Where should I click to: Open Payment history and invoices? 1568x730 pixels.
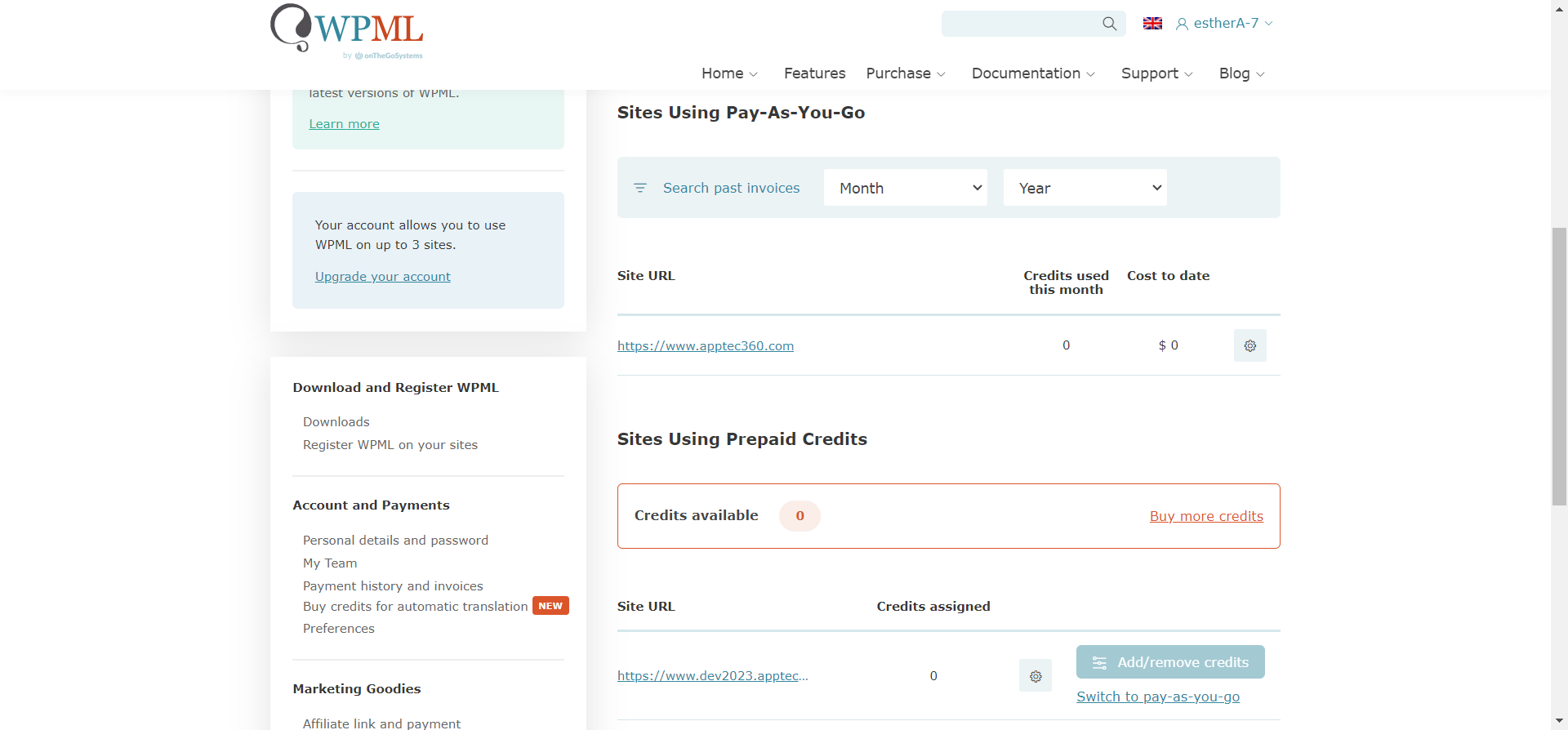coord(393,586)
